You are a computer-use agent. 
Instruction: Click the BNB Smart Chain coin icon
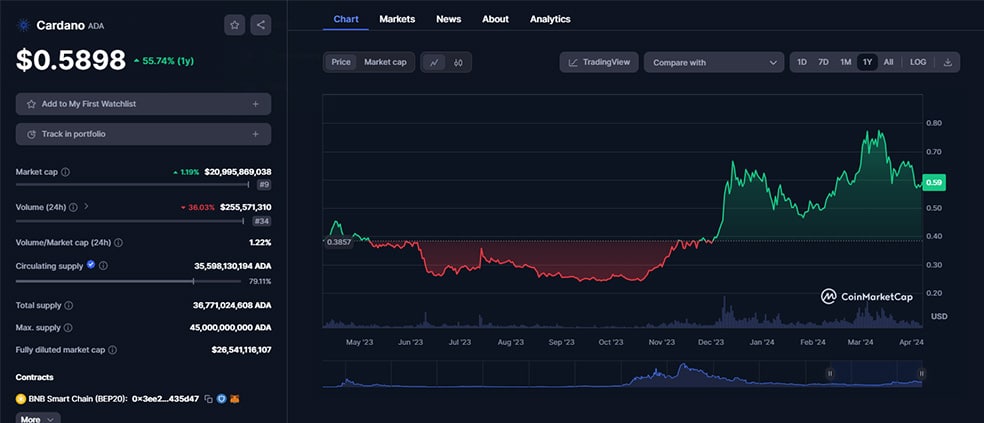tap(20, 399)
